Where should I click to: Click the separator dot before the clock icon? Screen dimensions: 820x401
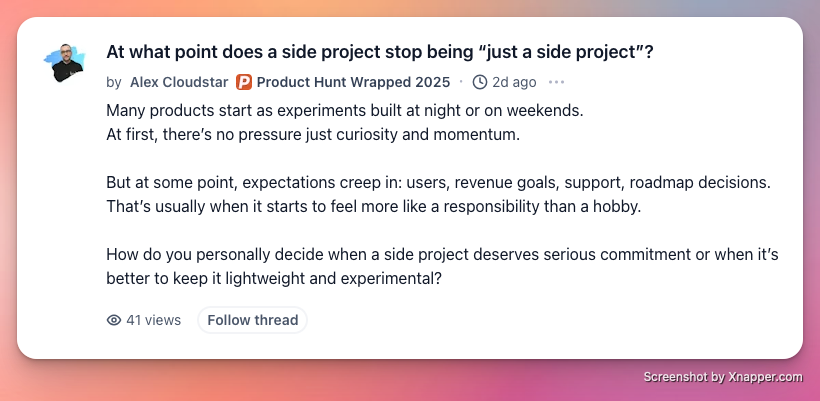click(461, 82)
